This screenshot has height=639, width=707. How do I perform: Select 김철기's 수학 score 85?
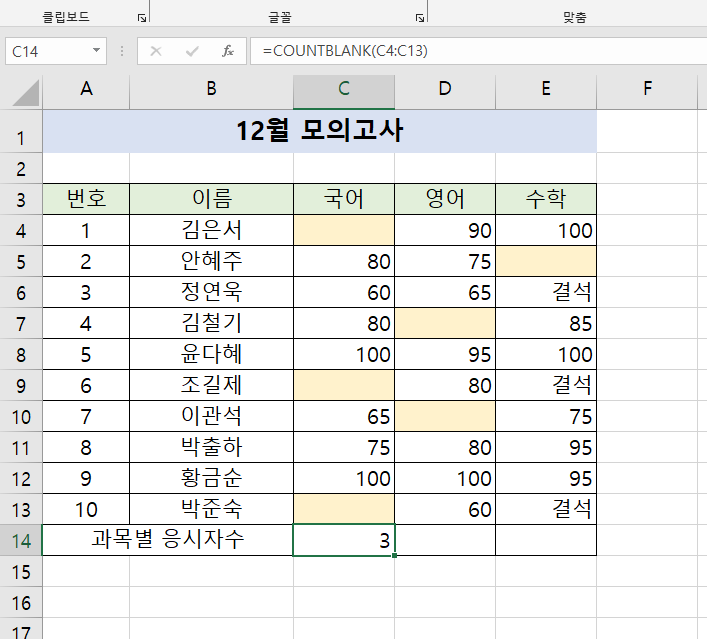pyautogui.click(x=546, y=323)
